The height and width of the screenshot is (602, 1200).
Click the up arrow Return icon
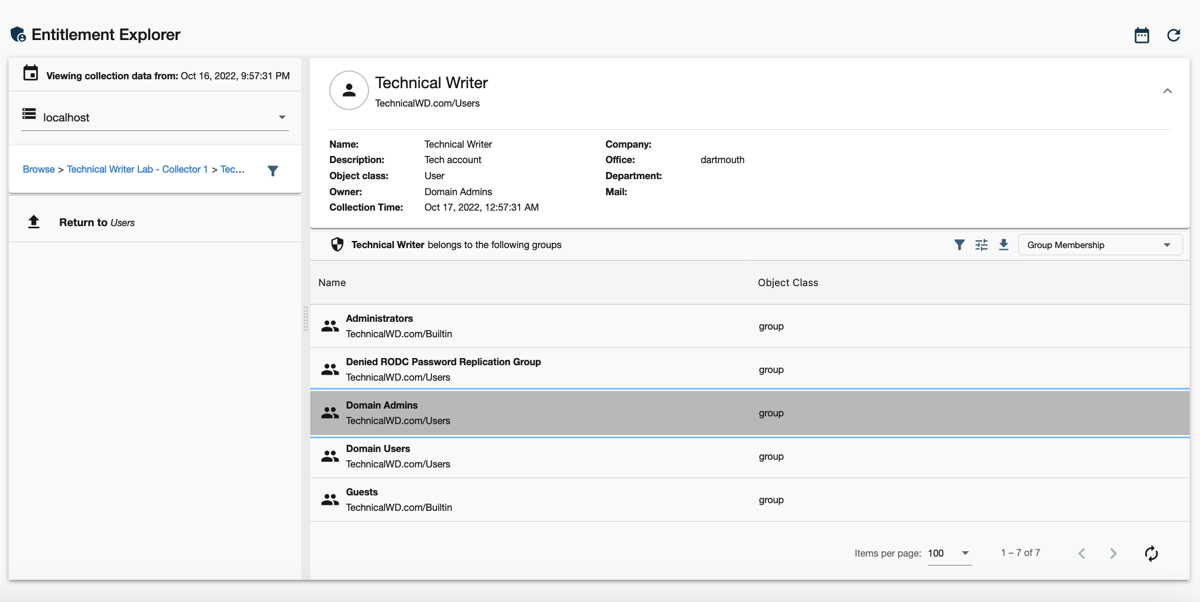[34, 222]
